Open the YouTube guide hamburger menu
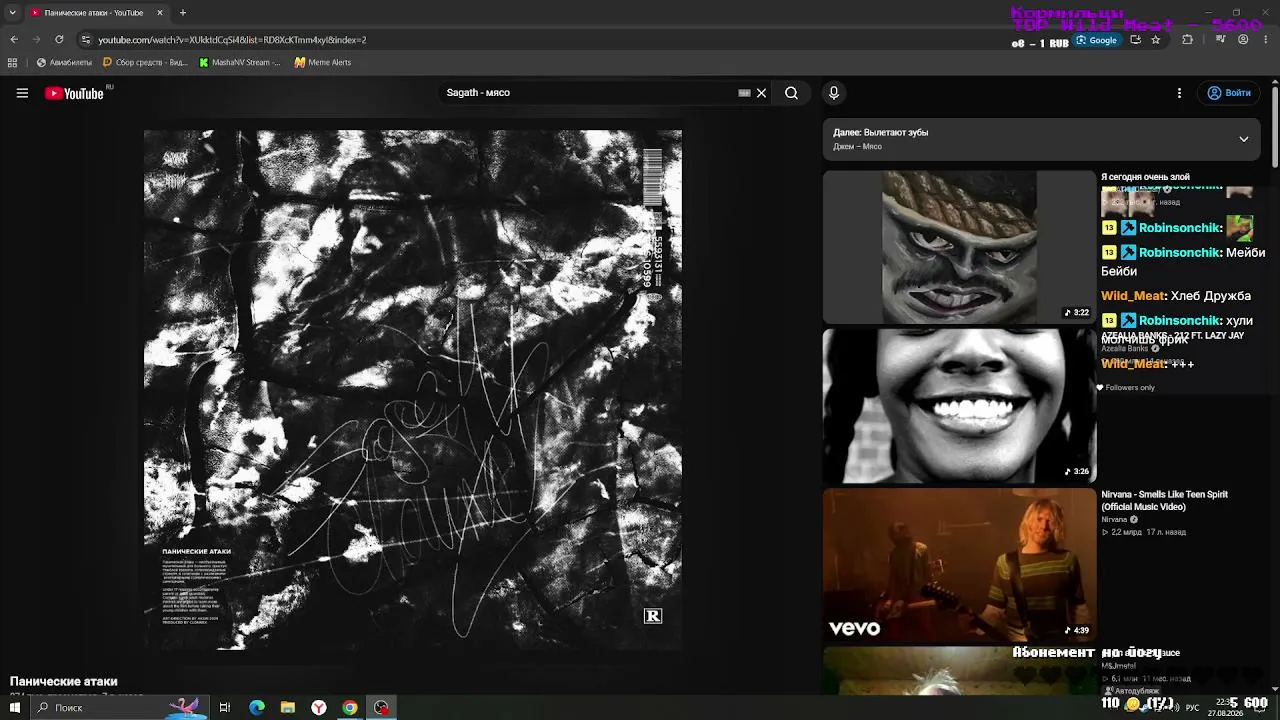The image size is (1280, 720). tap(22, 93)
